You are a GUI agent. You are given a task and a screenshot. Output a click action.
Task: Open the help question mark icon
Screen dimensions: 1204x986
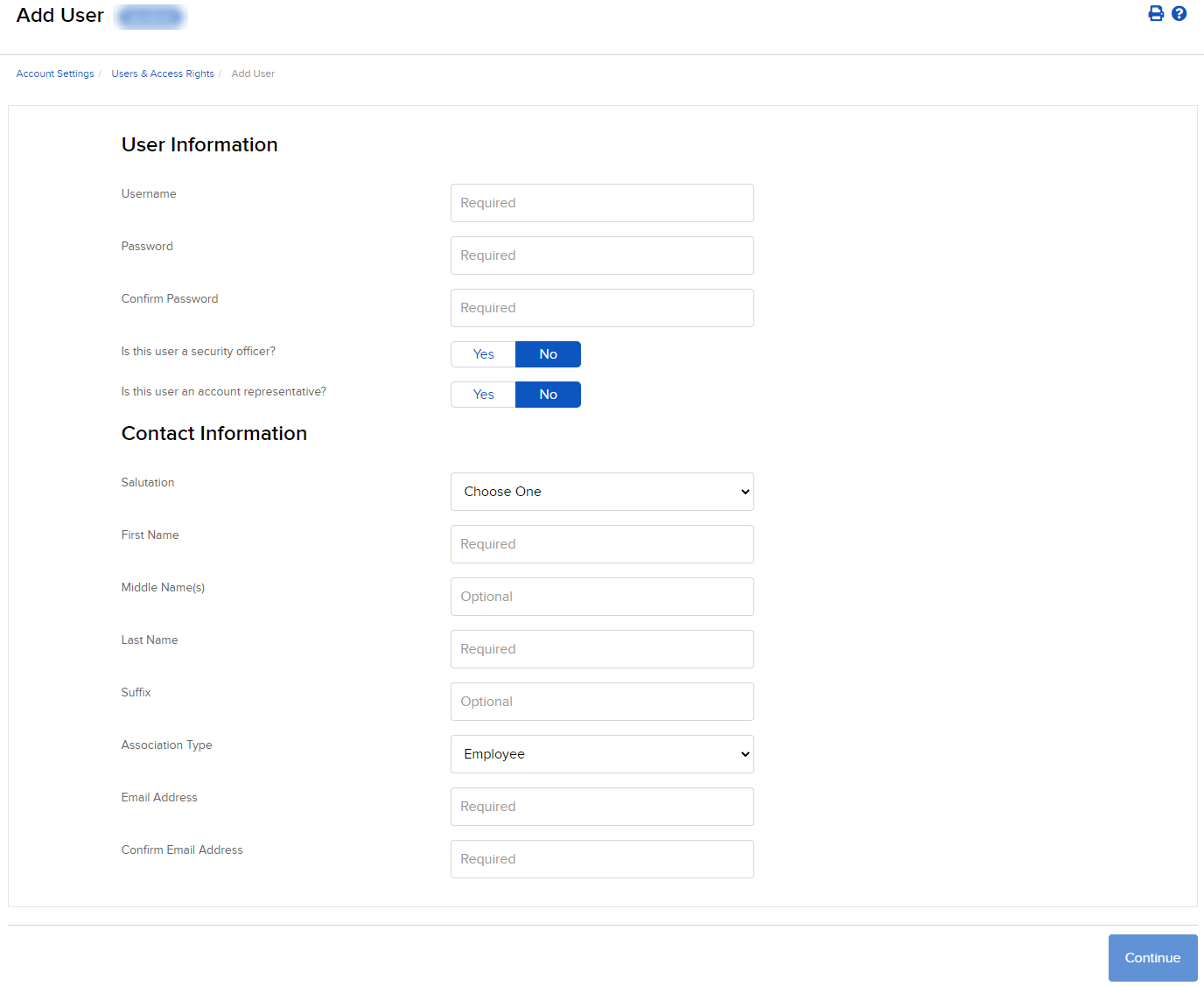click(x=1179, y=13)
